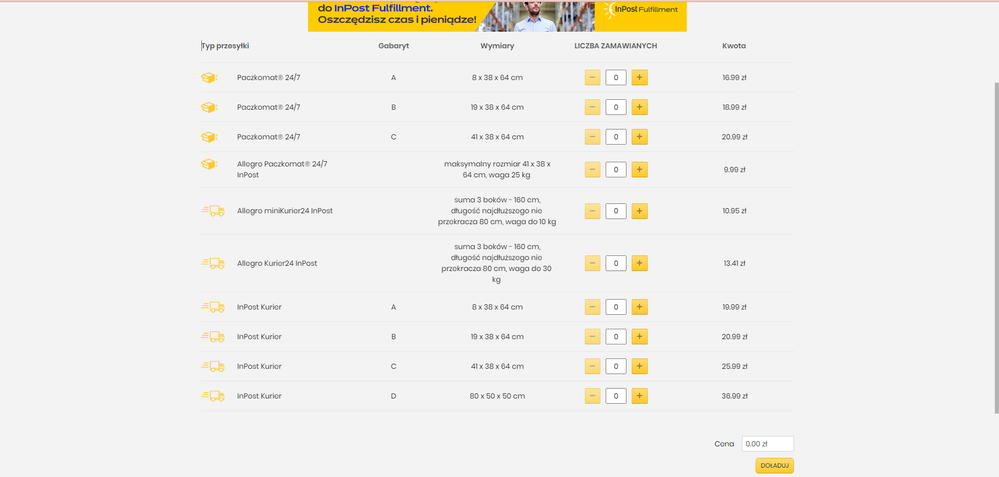The height and width of the screenshot is (477, 999).
Task: Click the 'LICZBA ZAMAWIANYCH' column header
Action: [615, 46]
